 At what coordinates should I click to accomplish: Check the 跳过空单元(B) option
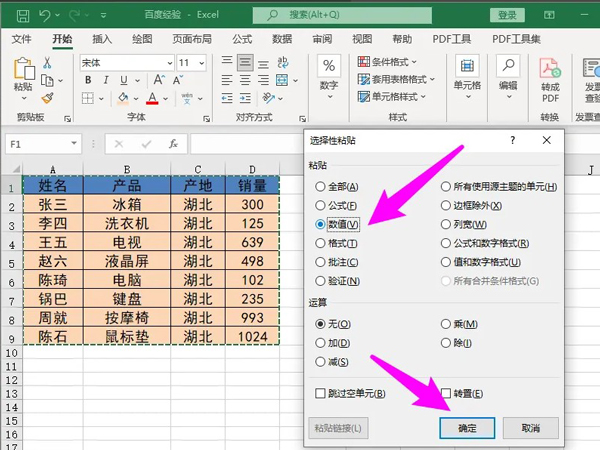click(x=320, y=393)
